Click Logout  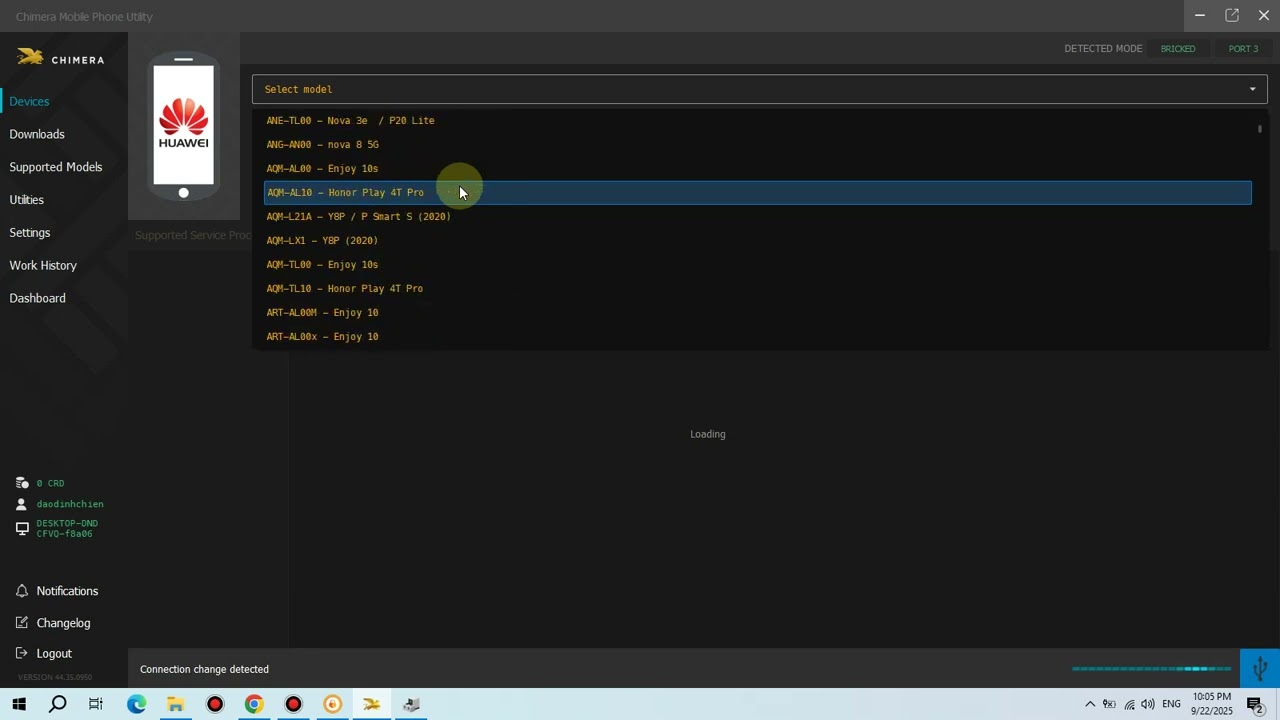coord(54,653)
